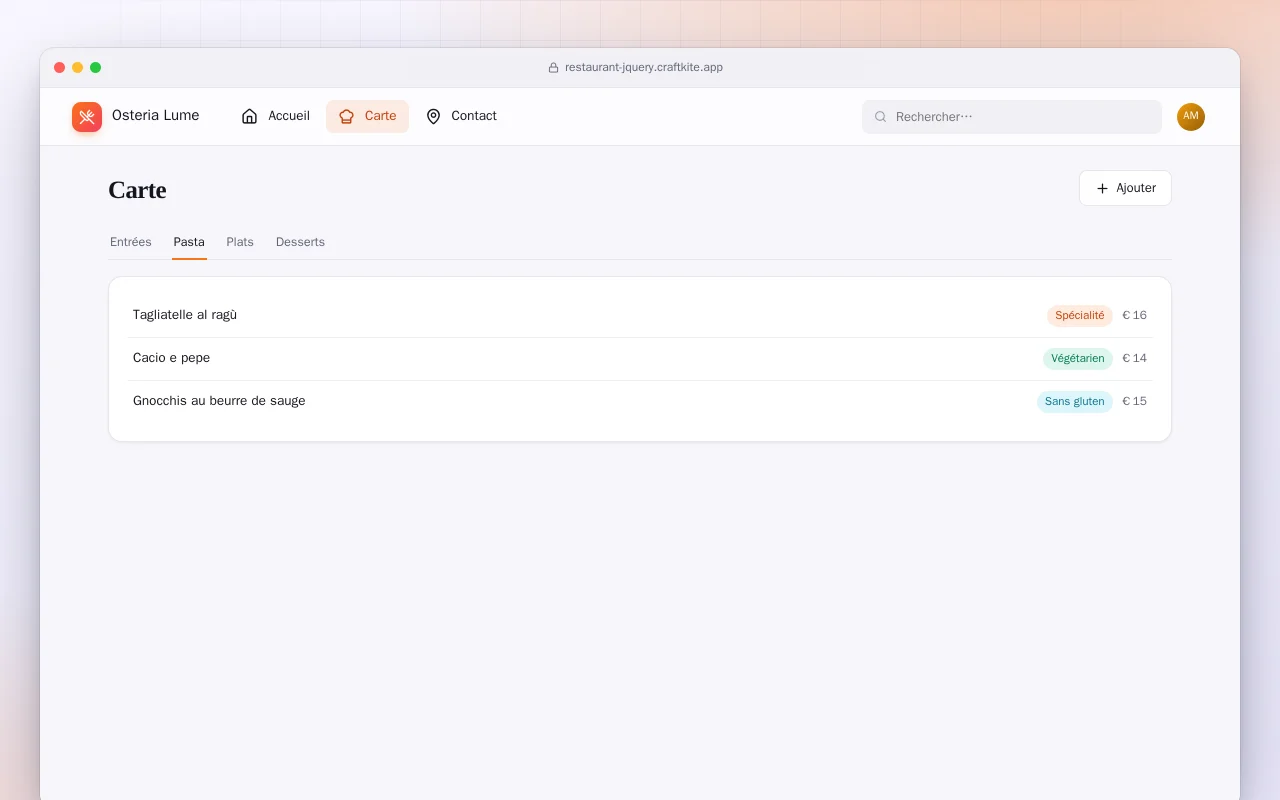Switch to the Entrées tab
The width and height of the screenshot is (1280, 800).
(131, 242)
